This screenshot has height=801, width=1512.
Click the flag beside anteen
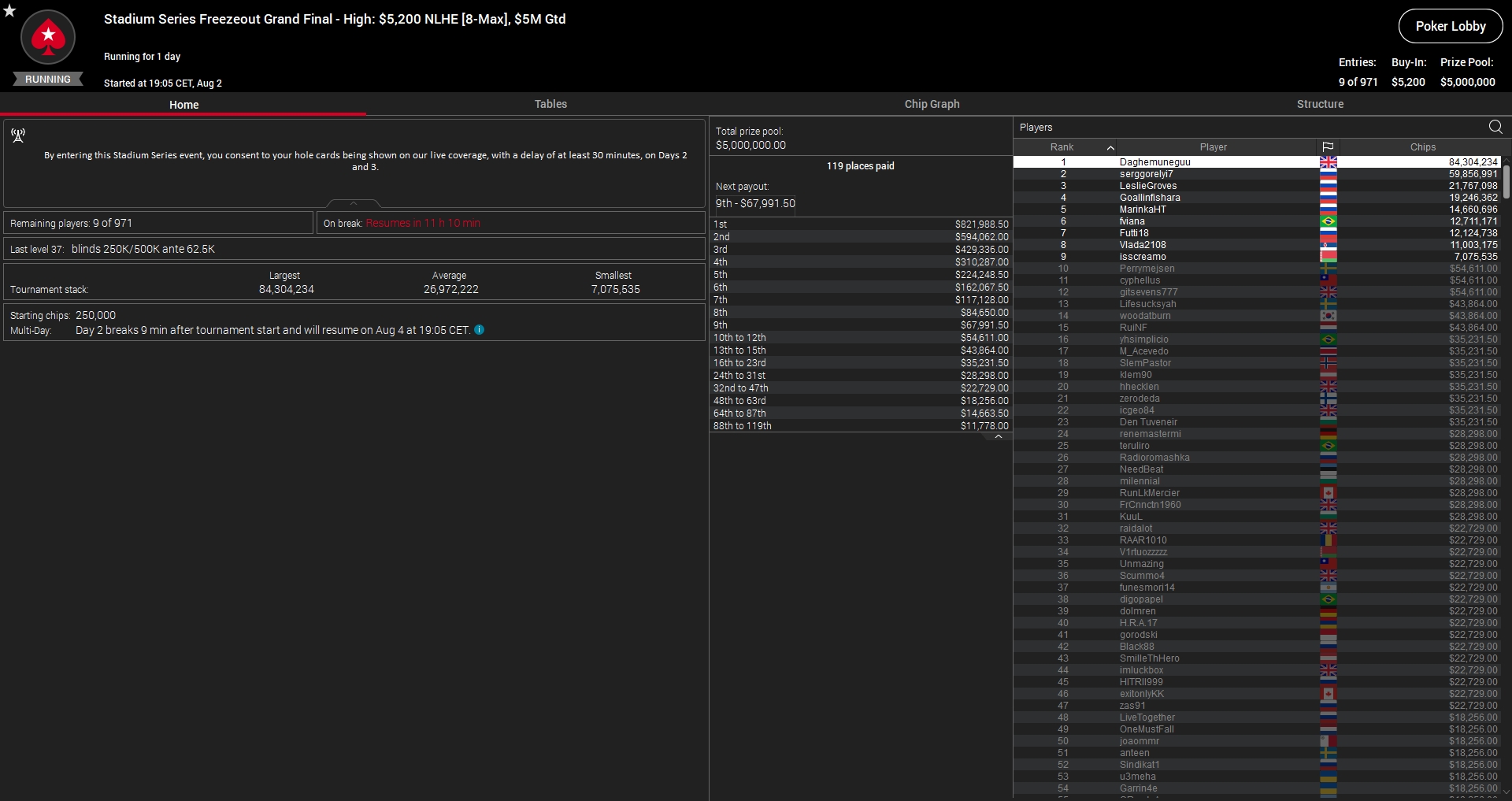pos(1329,753)
